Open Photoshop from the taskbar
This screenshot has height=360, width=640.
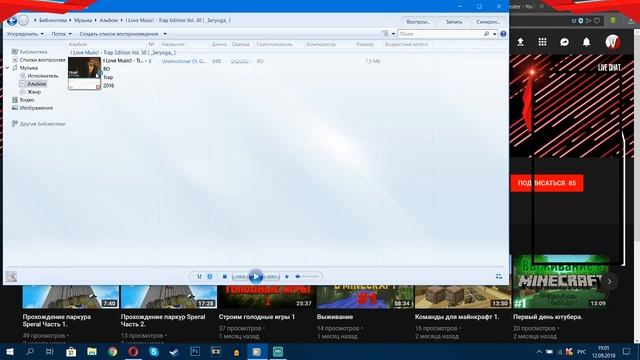[195, 352]
